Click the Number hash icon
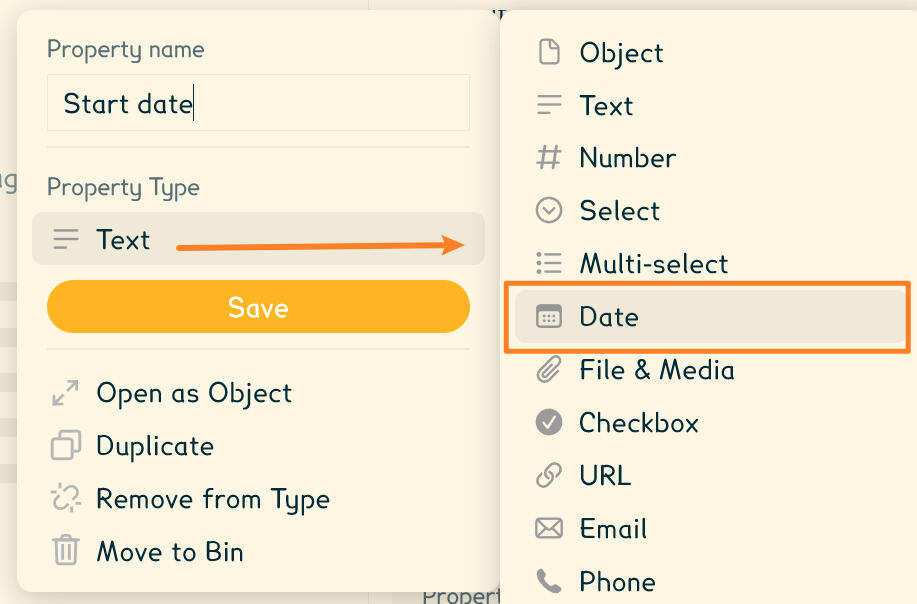 (x=549, y=158)
